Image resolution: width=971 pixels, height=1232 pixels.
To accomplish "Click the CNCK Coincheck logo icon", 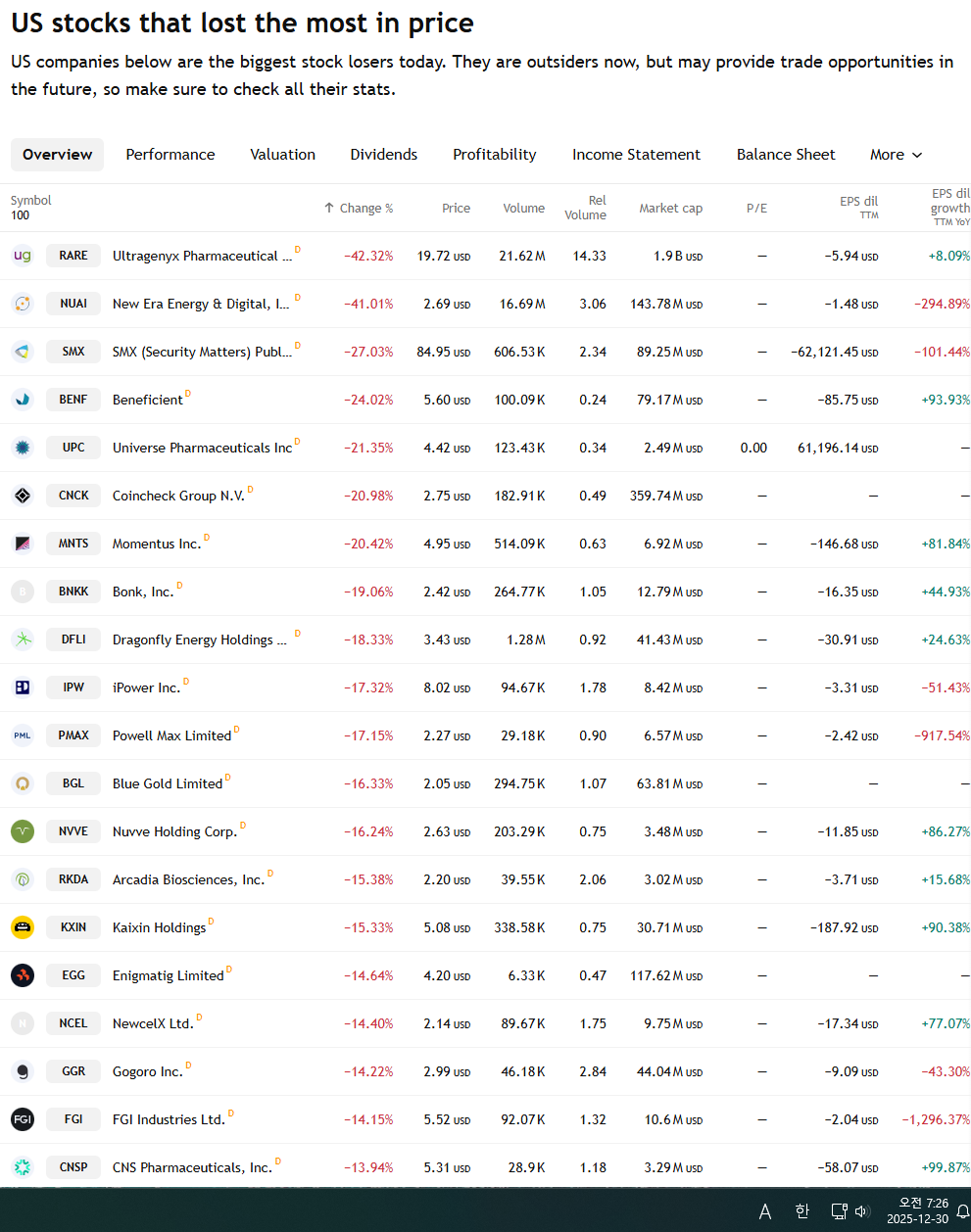I will pyautogui.click(x=23, y=496).
